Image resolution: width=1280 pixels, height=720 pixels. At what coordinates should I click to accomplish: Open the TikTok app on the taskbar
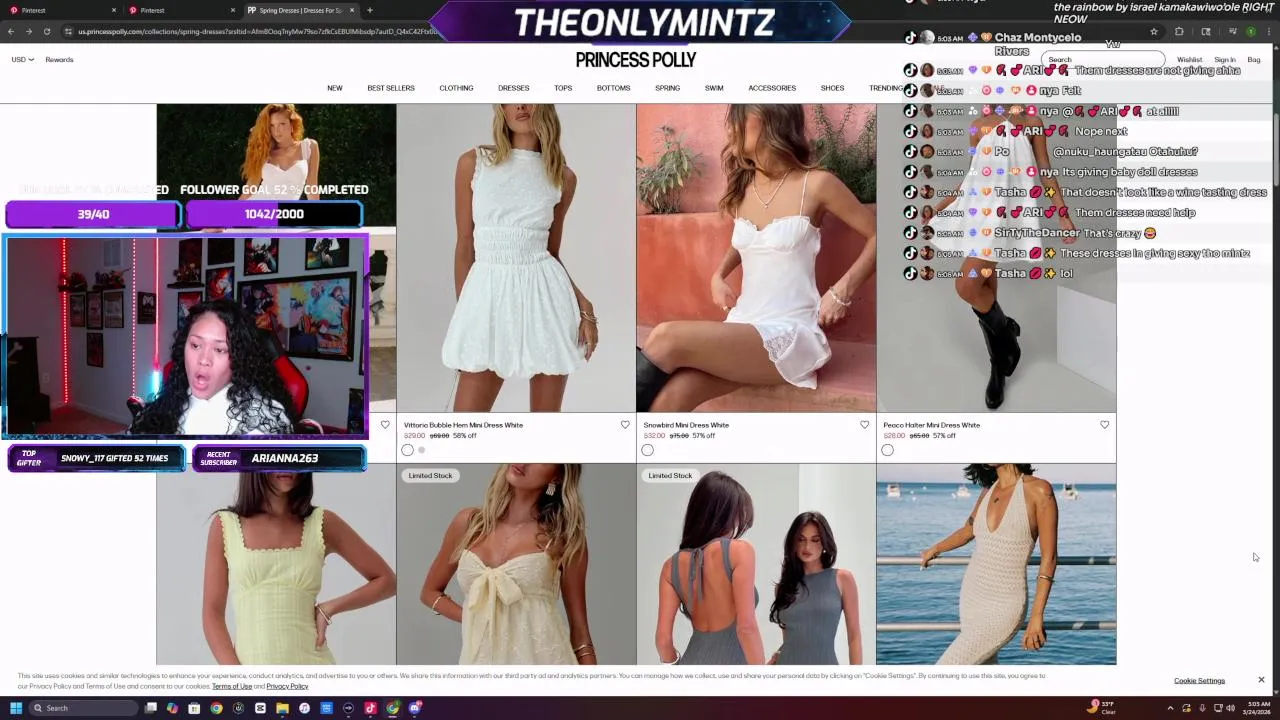coord(370,708)
